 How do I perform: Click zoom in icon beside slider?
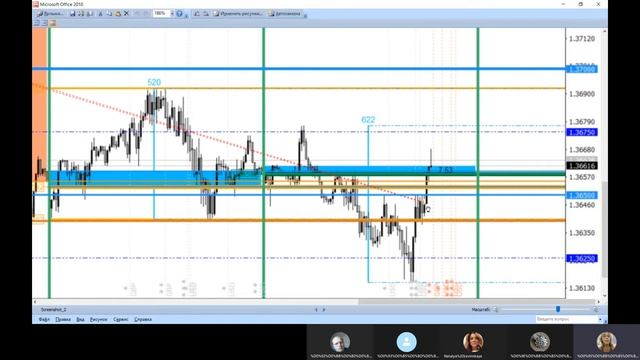tap(596, 310)
